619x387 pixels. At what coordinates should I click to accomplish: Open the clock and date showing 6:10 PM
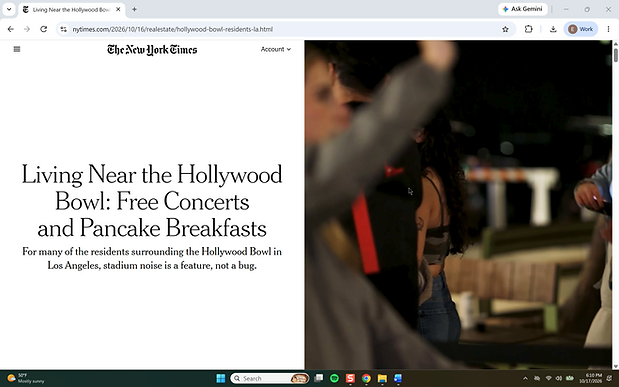pos(591,378)
